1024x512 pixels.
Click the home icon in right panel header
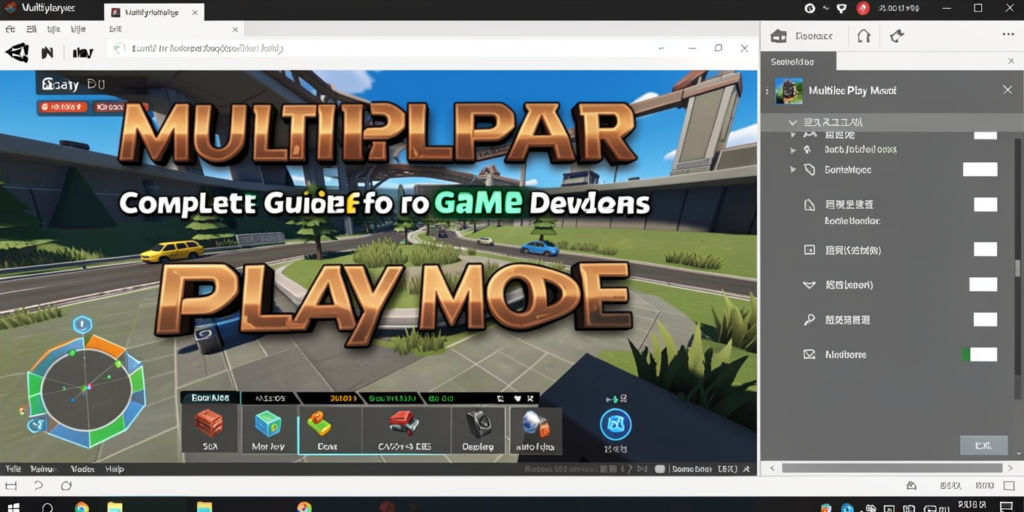point(777,36)
